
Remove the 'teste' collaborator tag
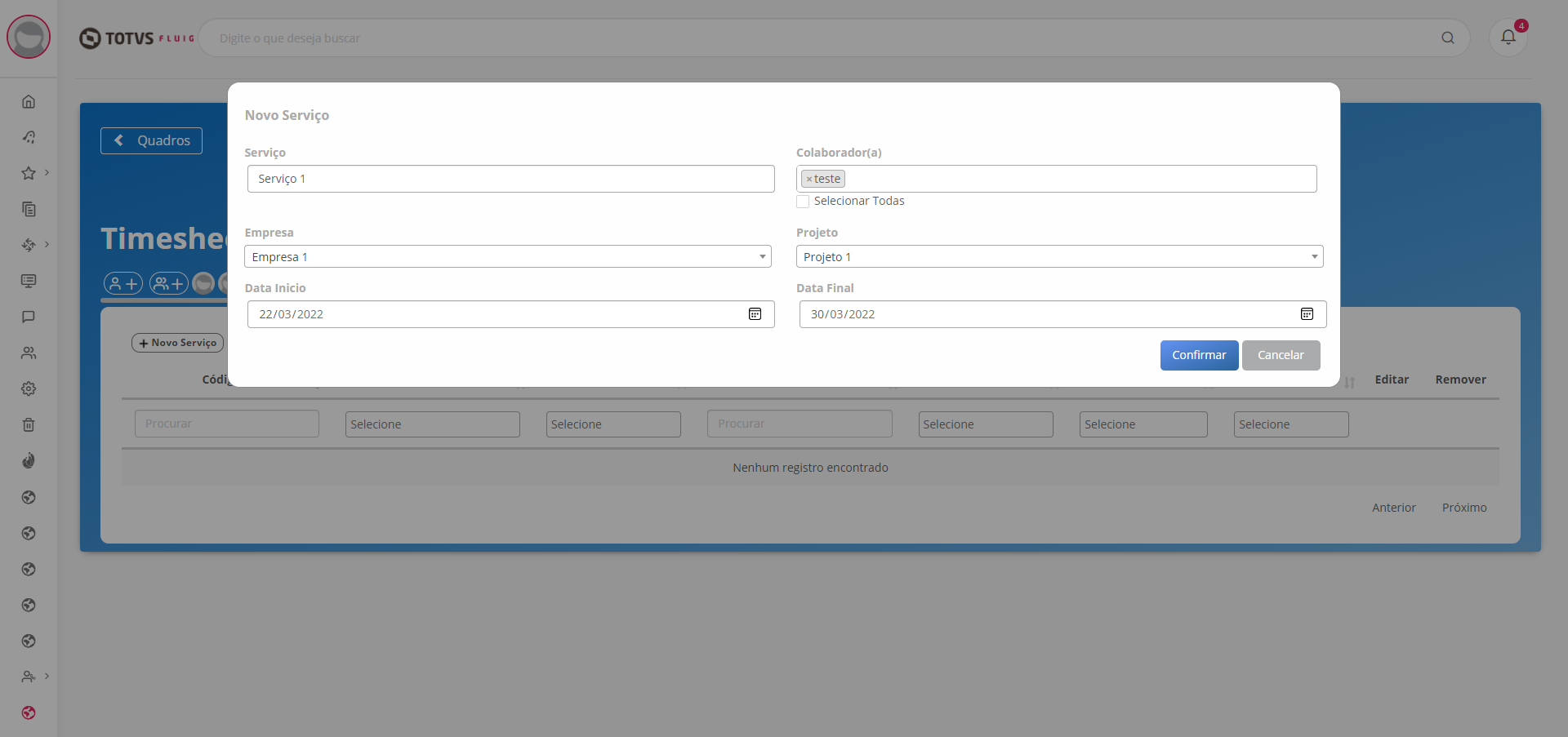[808, 179]
